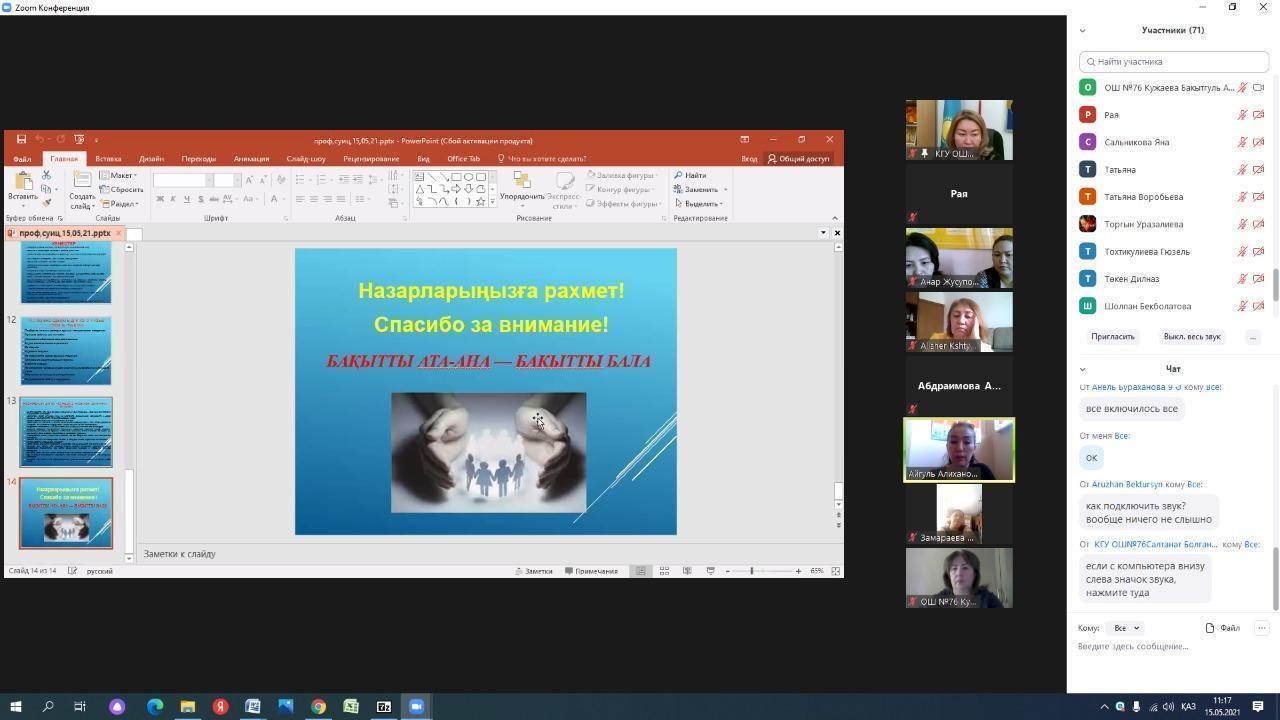Click the Paste (Вставить) clipboard icon
The width and height of the screenshot is (1280, 720).
[23, 184]
